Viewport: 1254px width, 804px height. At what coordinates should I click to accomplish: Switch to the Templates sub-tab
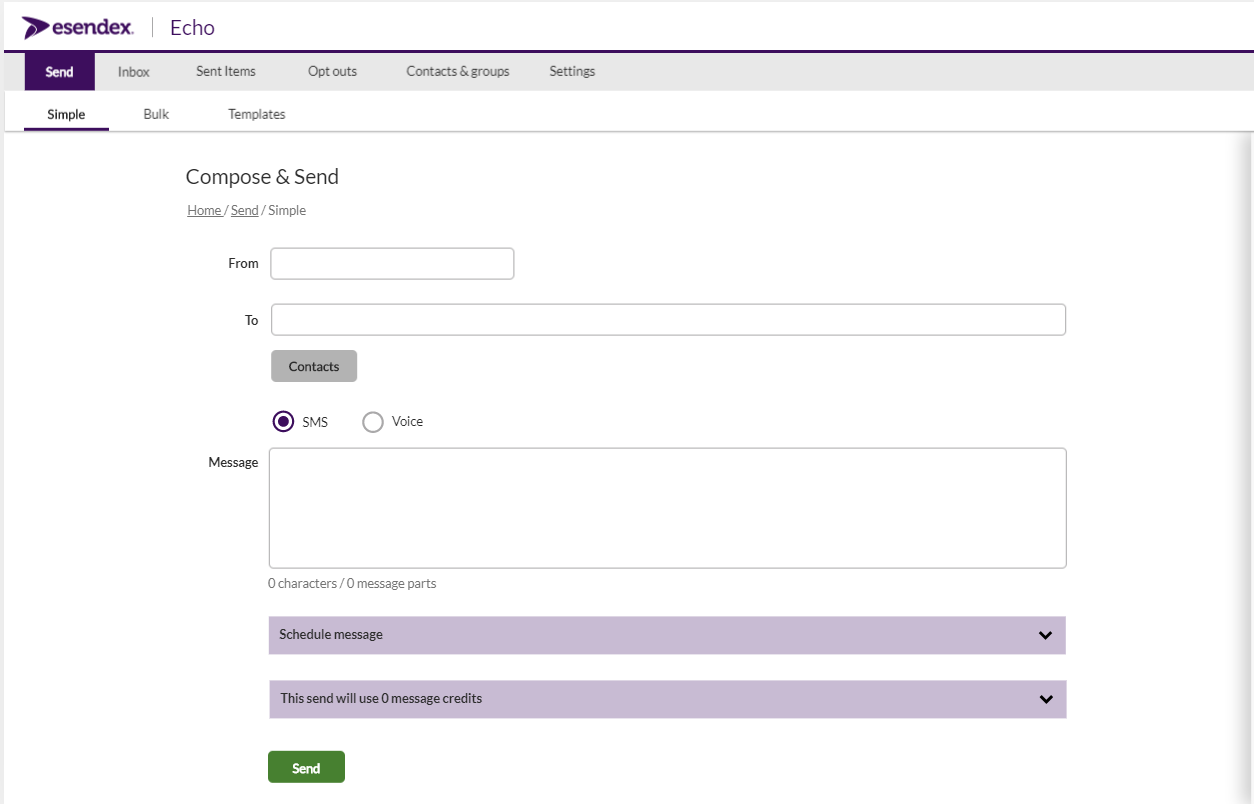coord(256,114)
